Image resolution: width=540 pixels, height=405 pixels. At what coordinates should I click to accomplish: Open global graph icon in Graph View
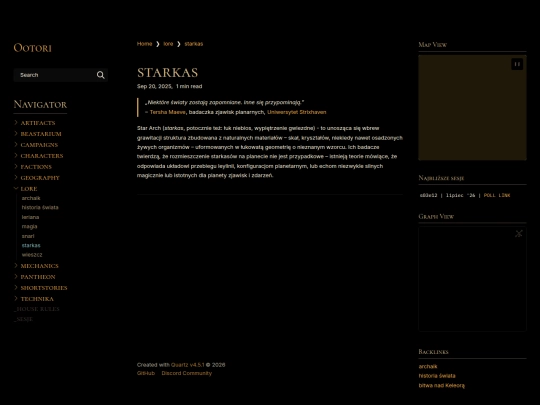(x=519, y=233)
